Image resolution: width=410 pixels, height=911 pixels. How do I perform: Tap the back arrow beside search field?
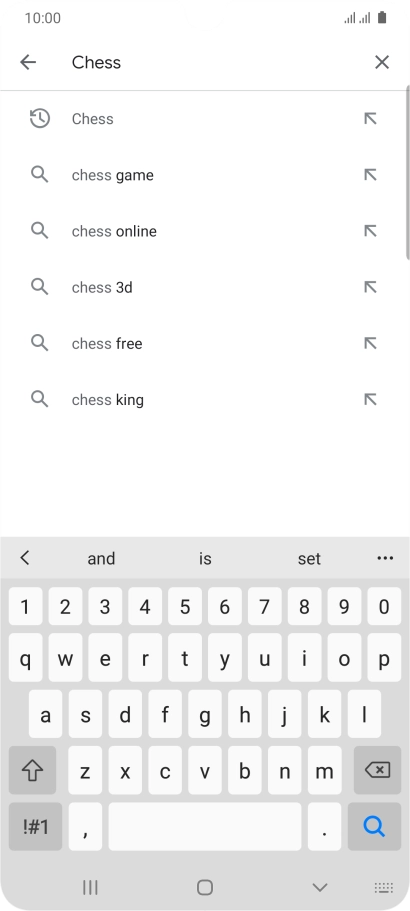tap(28, 62)
